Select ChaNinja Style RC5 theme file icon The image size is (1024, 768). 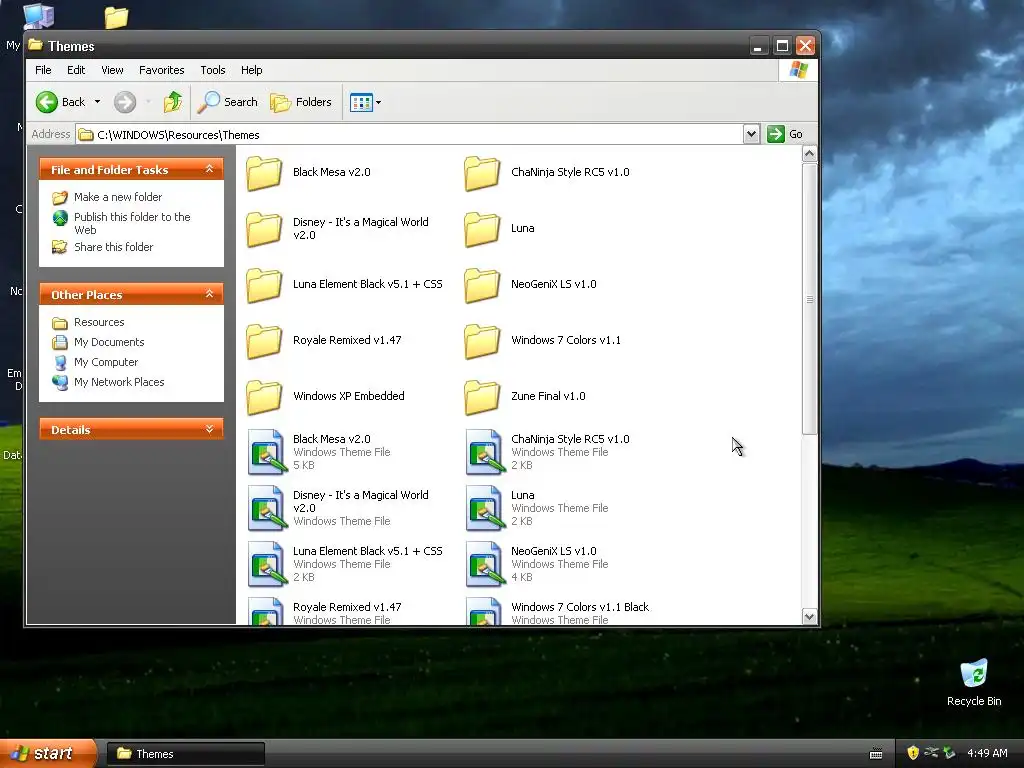(485, 452)
